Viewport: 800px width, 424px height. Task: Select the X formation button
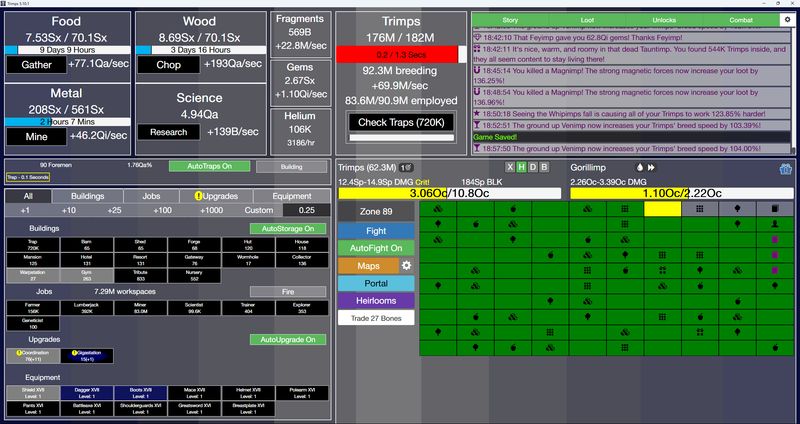pos(509,168)
